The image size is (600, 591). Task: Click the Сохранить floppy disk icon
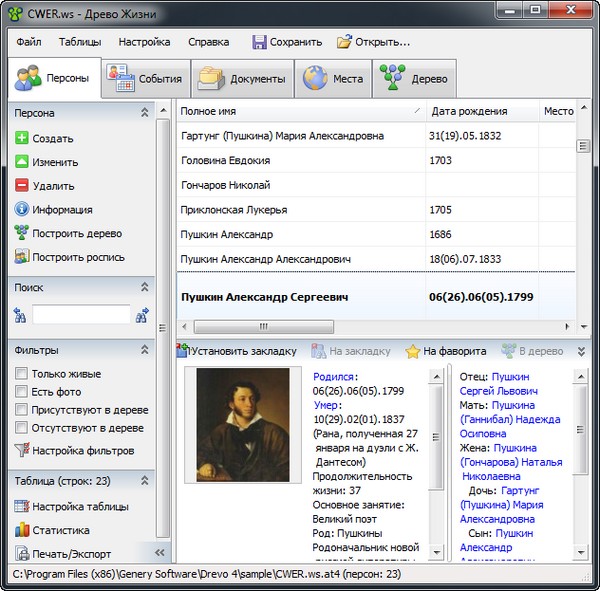click(x=259, y=42)
